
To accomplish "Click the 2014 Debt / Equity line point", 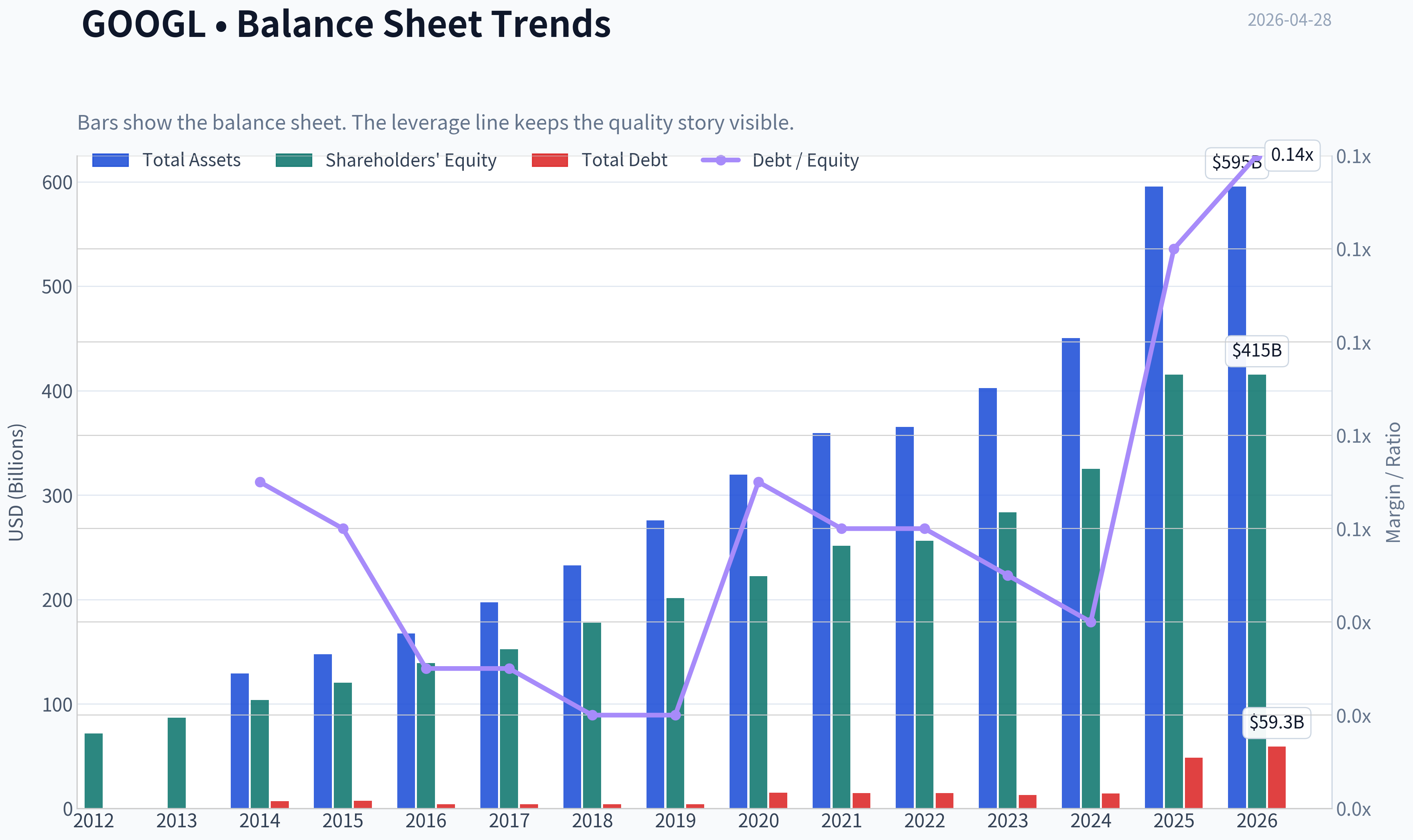I will [260, 482].
